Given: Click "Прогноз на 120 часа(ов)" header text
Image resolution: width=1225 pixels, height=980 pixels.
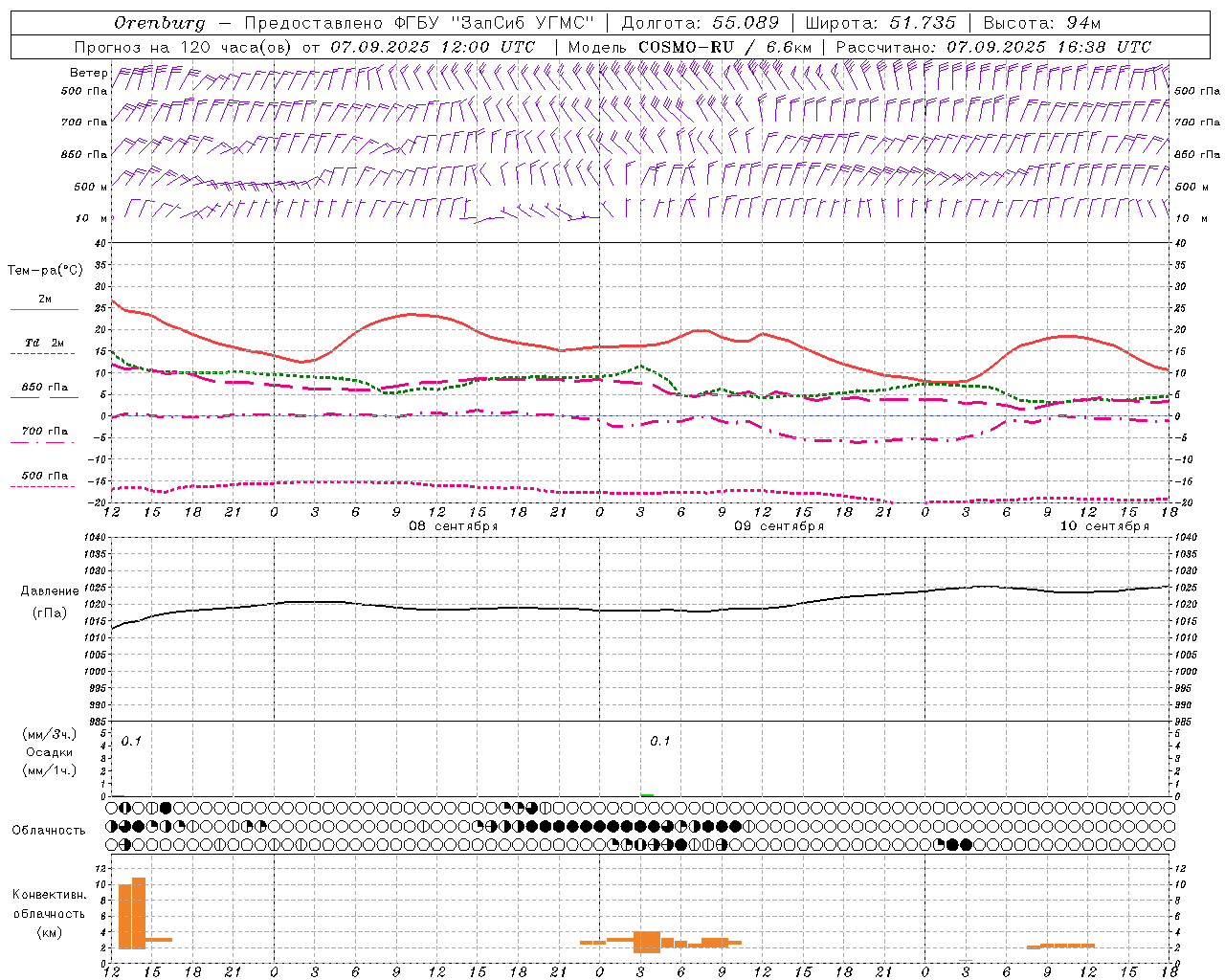Looking at the screenshot, I should tap(185, 47).
